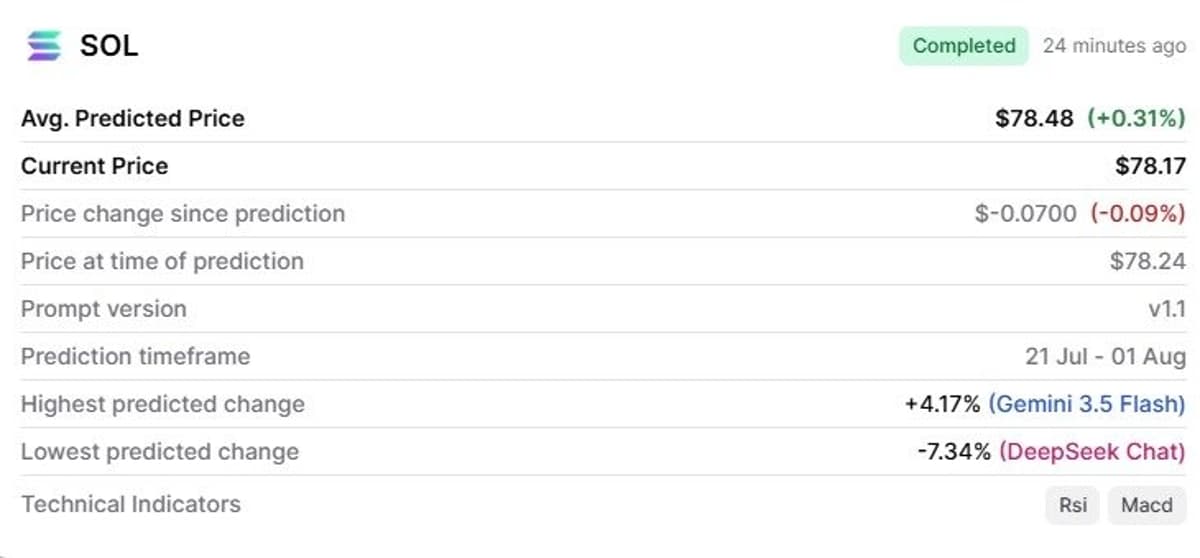1200x558 pixels.
Task: Click the -0.09% red change percentage
Action: [1138, 213]
